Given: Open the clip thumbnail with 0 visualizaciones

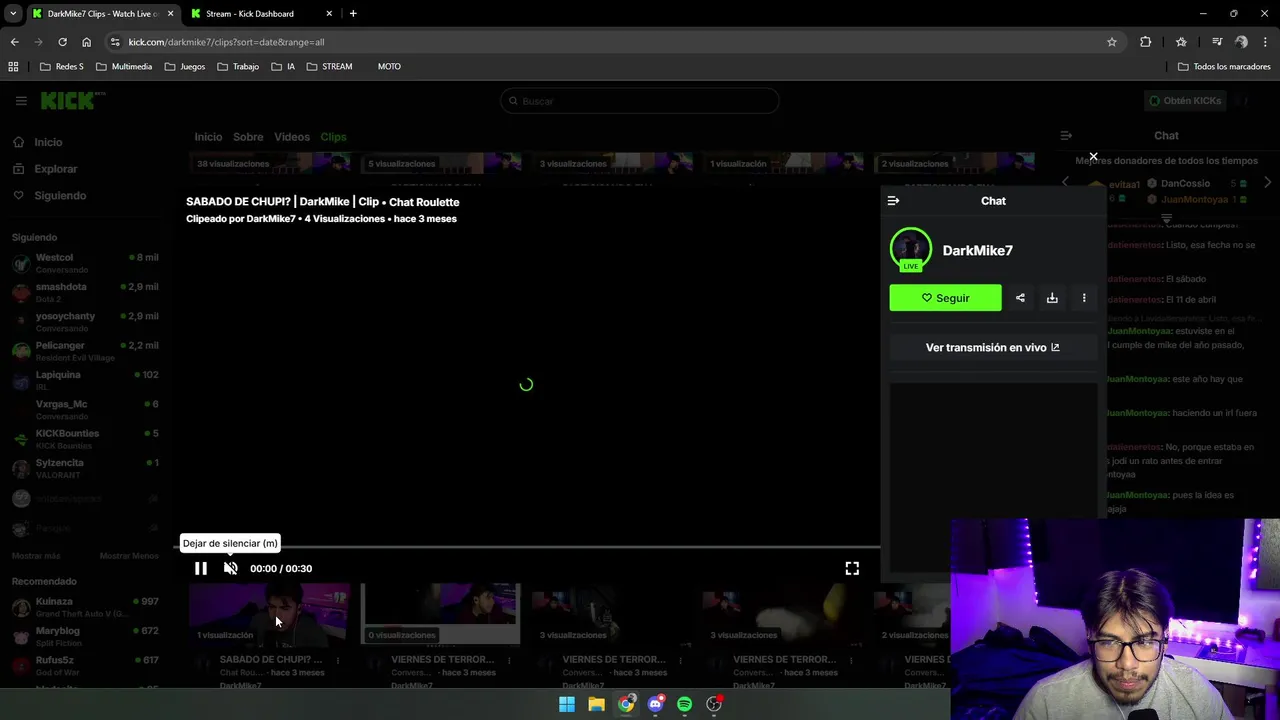Looking at the screenshot, I should (441, 614).
